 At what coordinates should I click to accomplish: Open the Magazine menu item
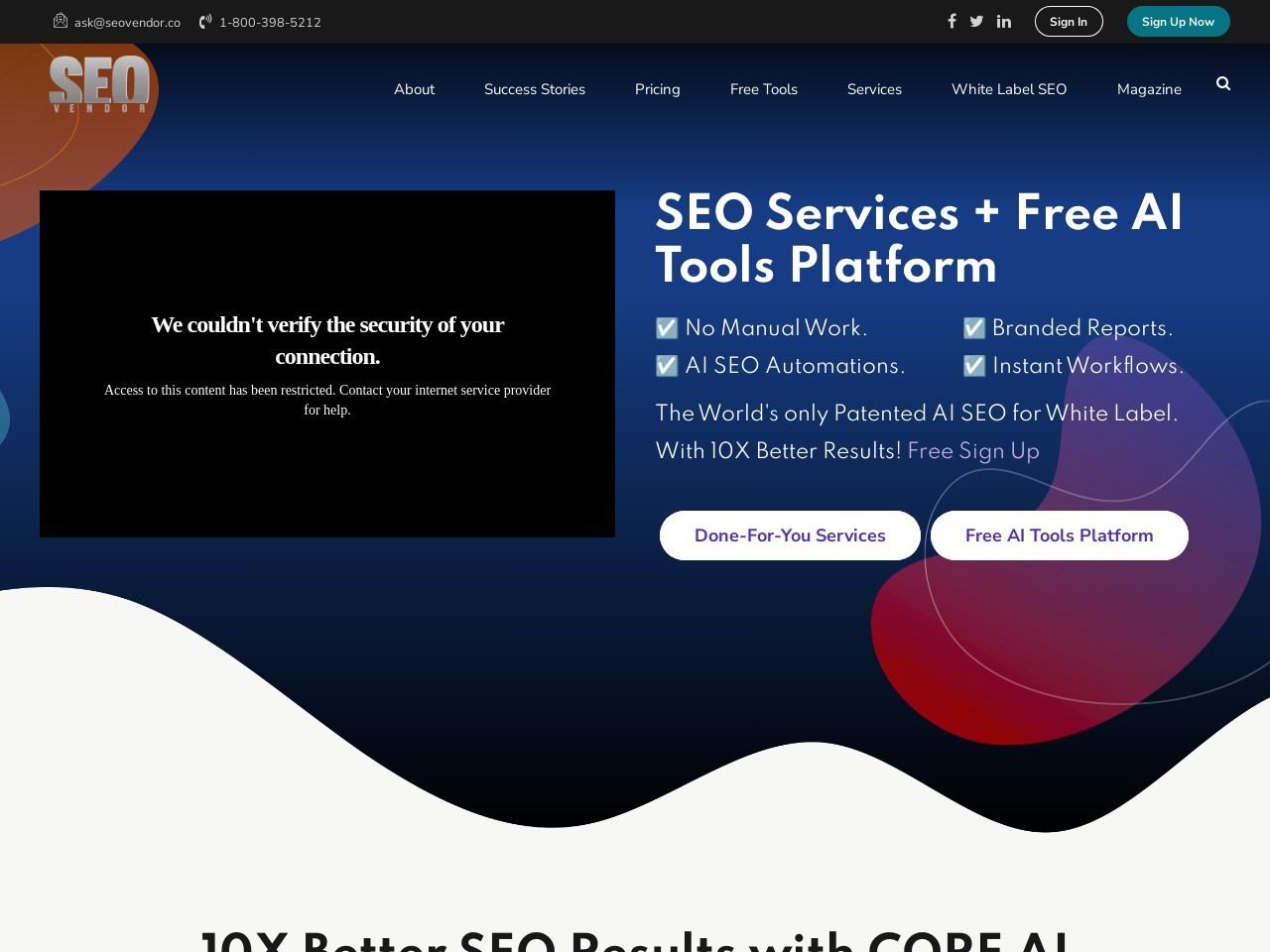(x=1149, y=89)
